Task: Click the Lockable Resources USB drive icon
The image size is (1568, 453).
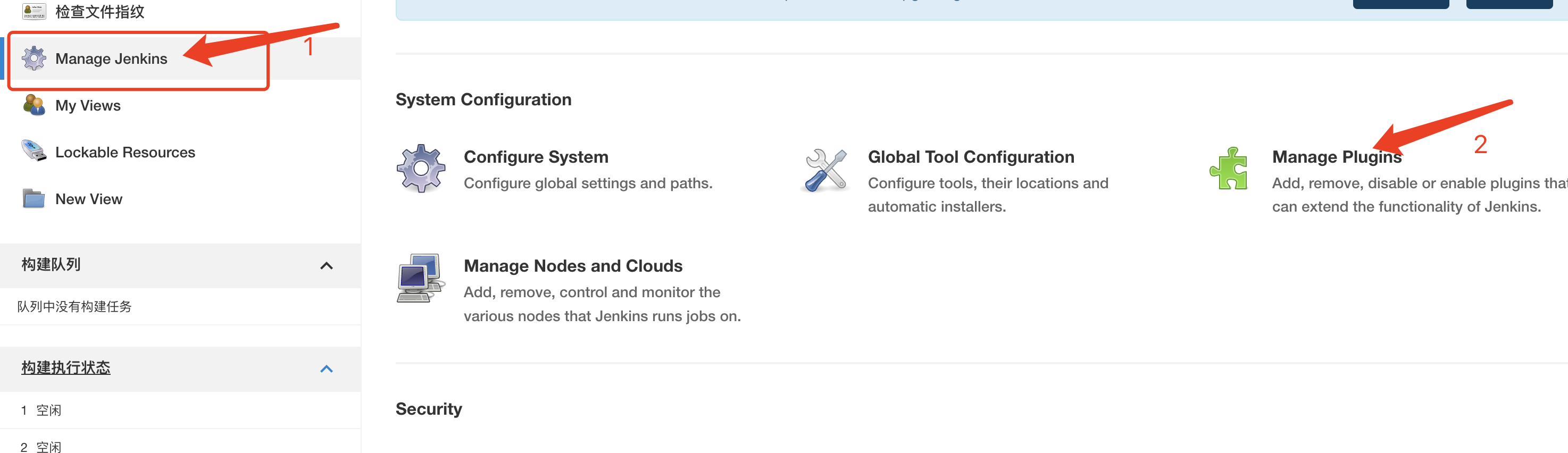Action: [34, 151]
